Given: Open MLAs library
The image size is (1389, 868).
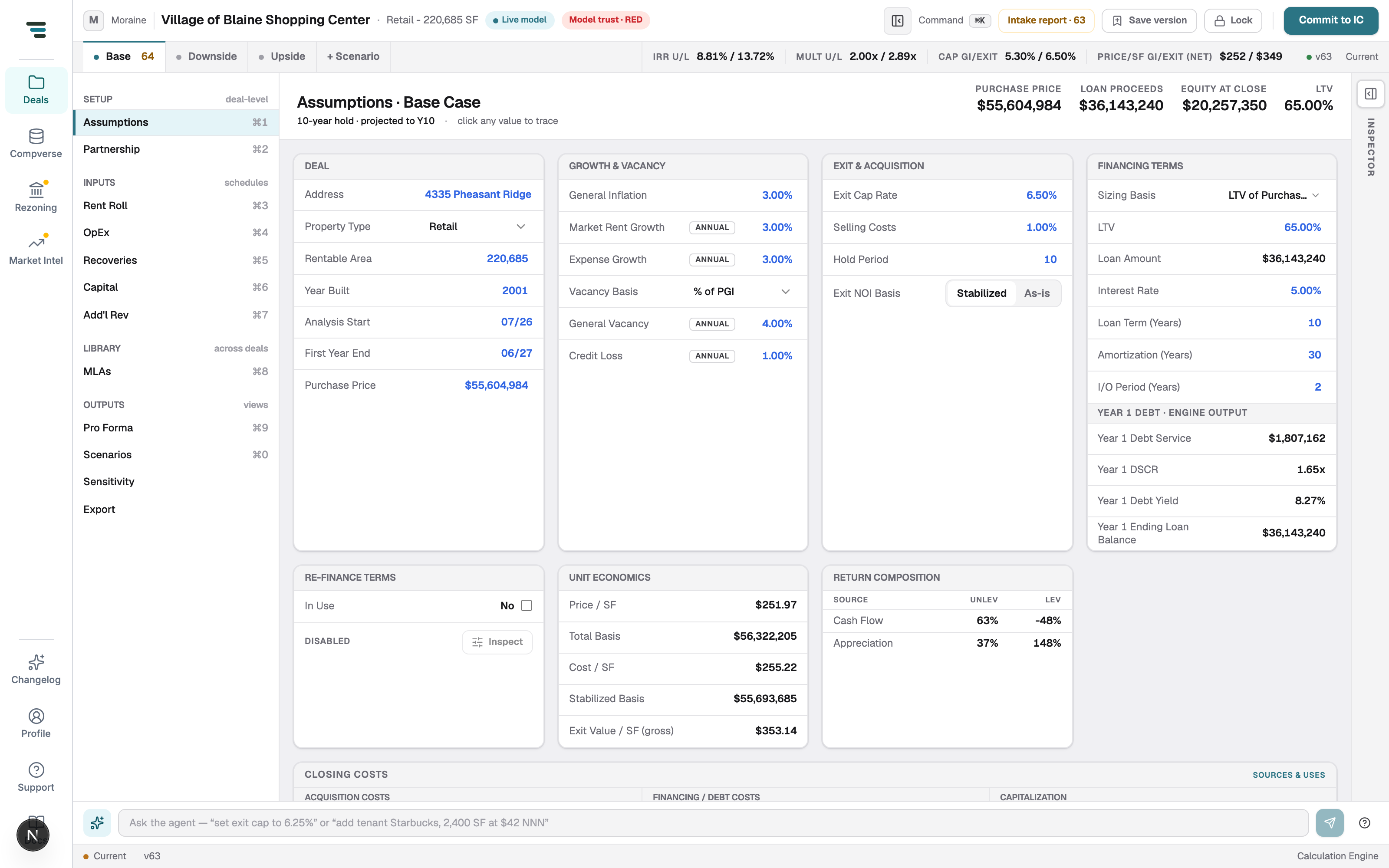Looking at the screenshot, I should click(x=176, y=372).
